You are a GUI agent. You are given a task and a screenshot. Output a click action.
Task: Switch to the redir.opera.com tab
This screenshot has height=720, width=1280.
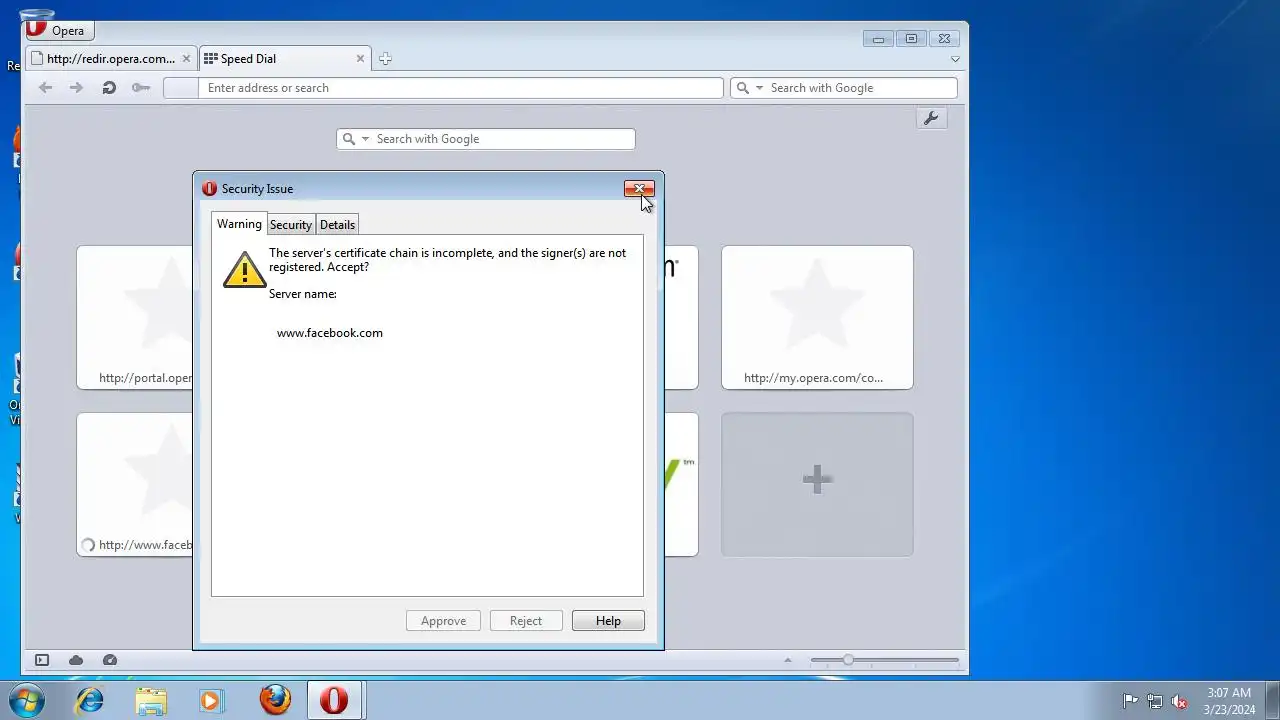click(110, 59)
